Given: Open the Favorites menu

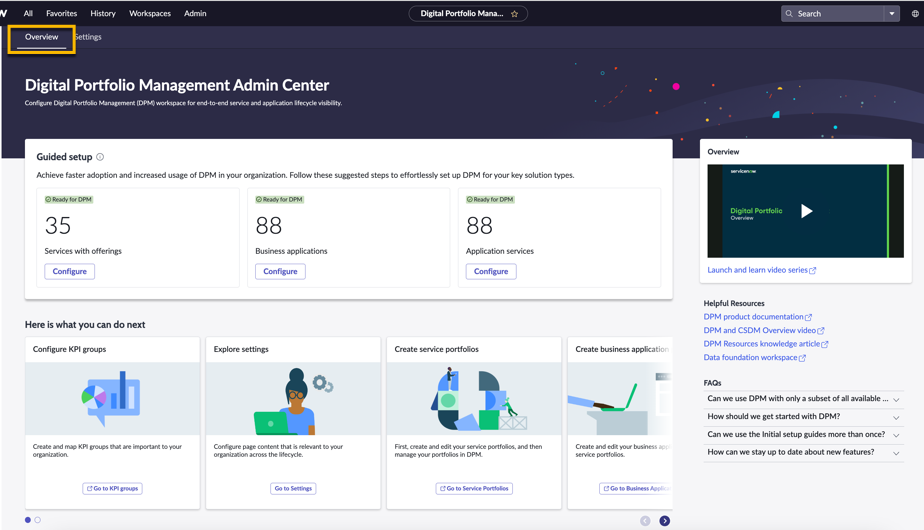Looking at the screenshot, I should tap(61, 13).
